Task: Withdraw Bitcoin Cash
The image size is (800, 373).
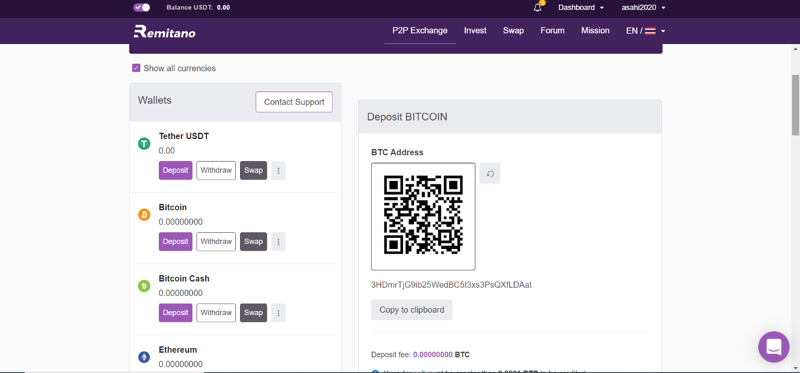Action: (216, 313)
